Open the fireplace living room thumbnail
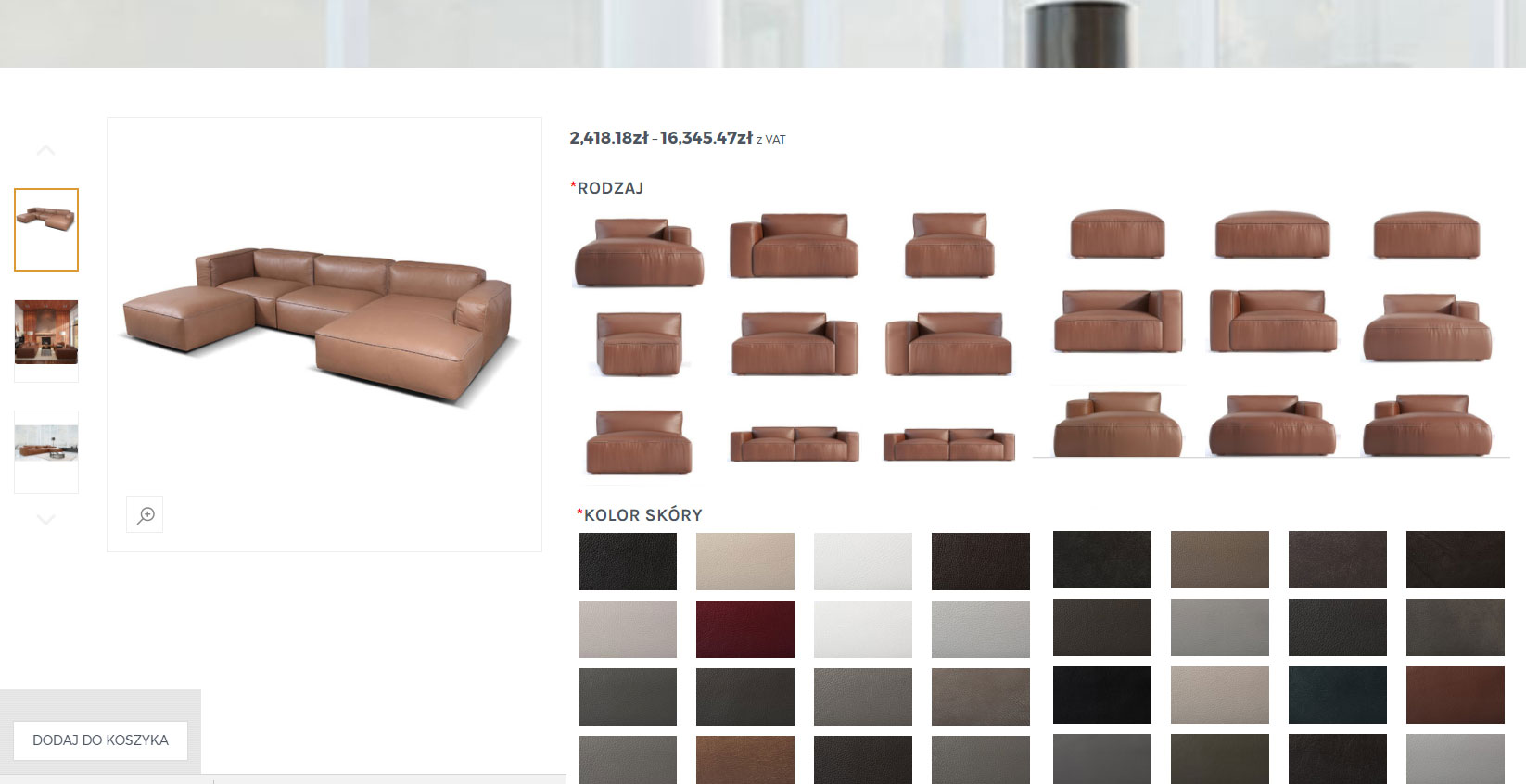This screenshot has height=784, width=1526. pyautogui.click(x=46, y=332)
